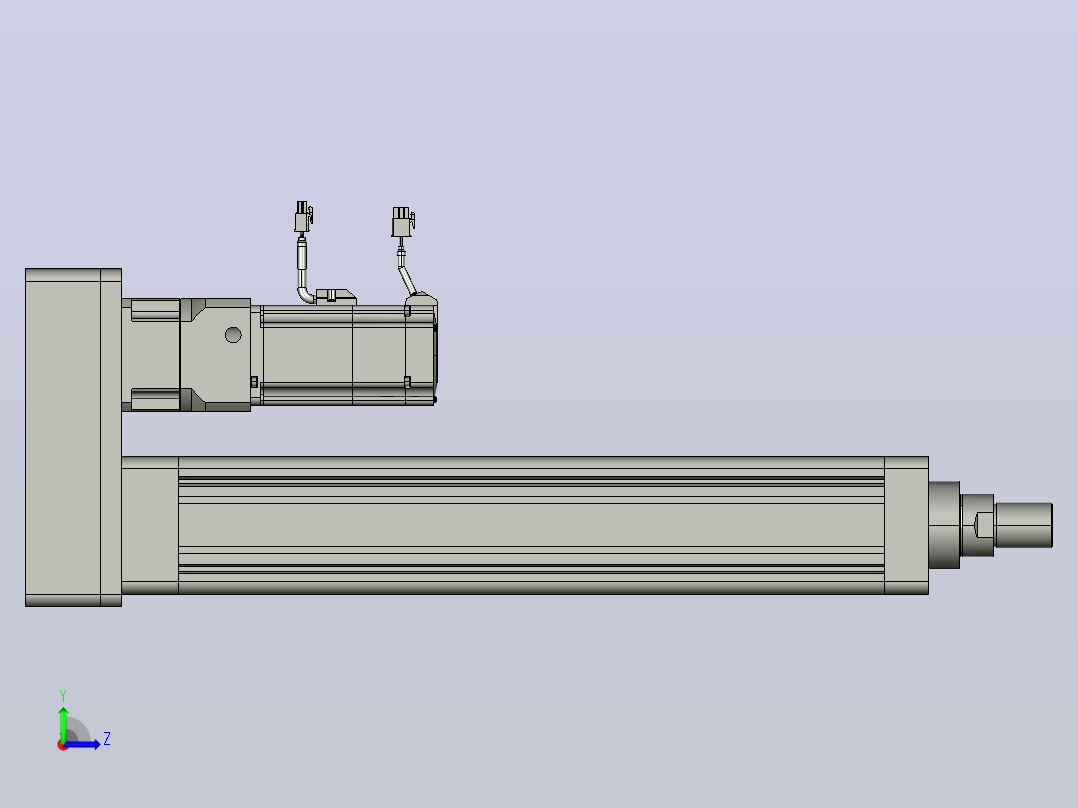Select the large left mounting plate
The height and width of the screenshot is (808, 1078).
[74, 437]
